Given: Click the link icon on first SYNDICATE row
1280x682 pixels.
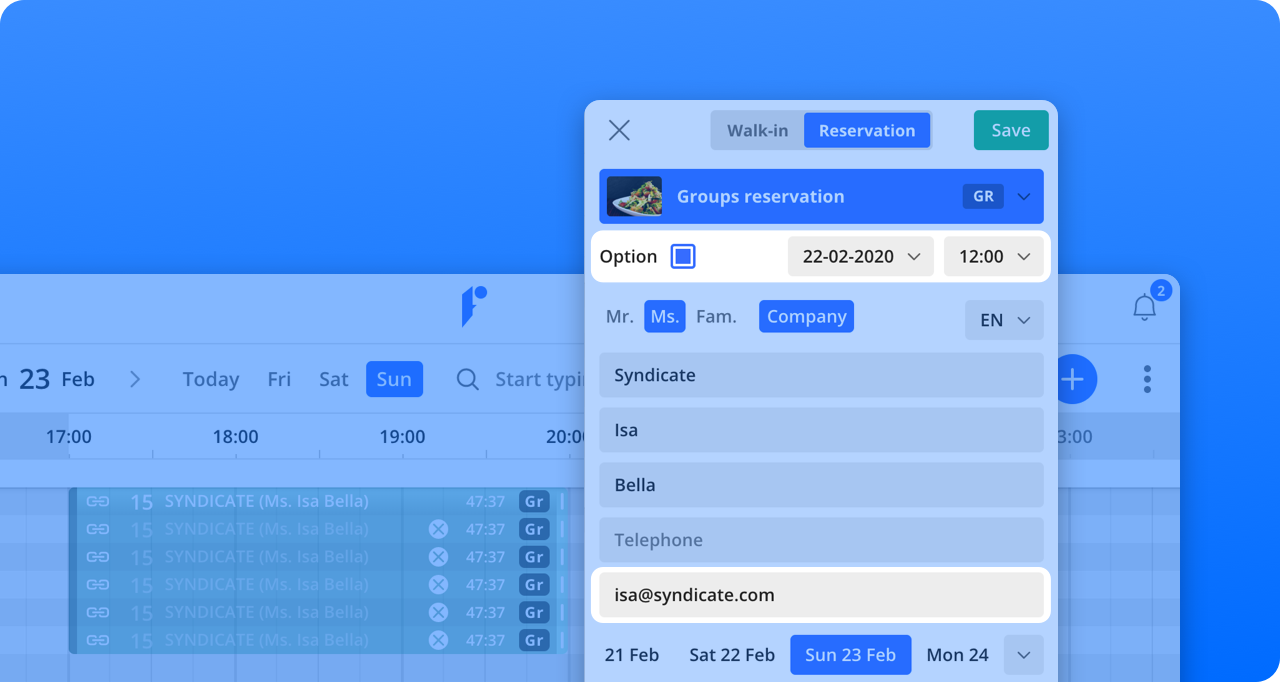Looking at the screenshot, I should pyautogui.click(x=97, y=501).
